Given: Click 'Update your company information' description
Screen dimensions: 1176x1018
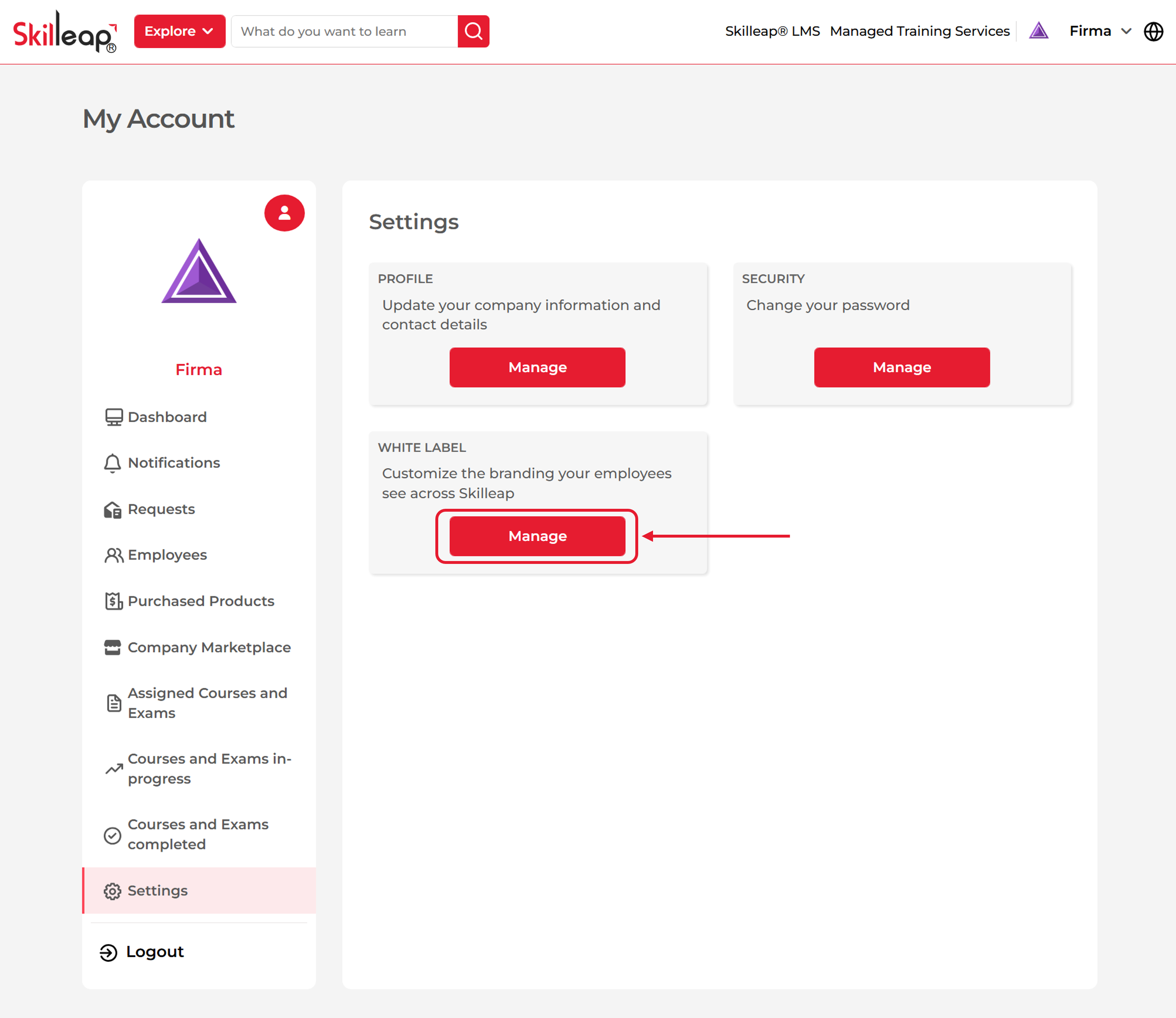Looking at the screenshot, I should pos(521,315).
